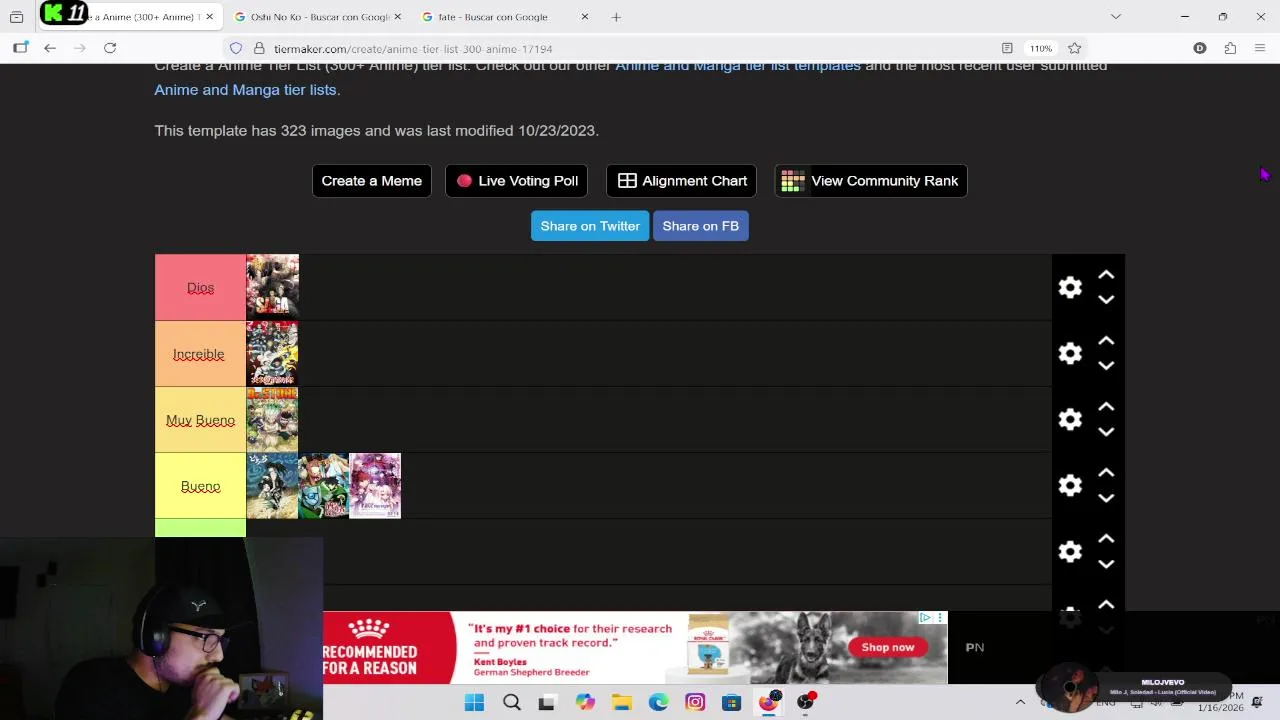This screenshot has width=1280, height=720.
Task: Move the row below Bueno up
Action: click(1106, 539)
